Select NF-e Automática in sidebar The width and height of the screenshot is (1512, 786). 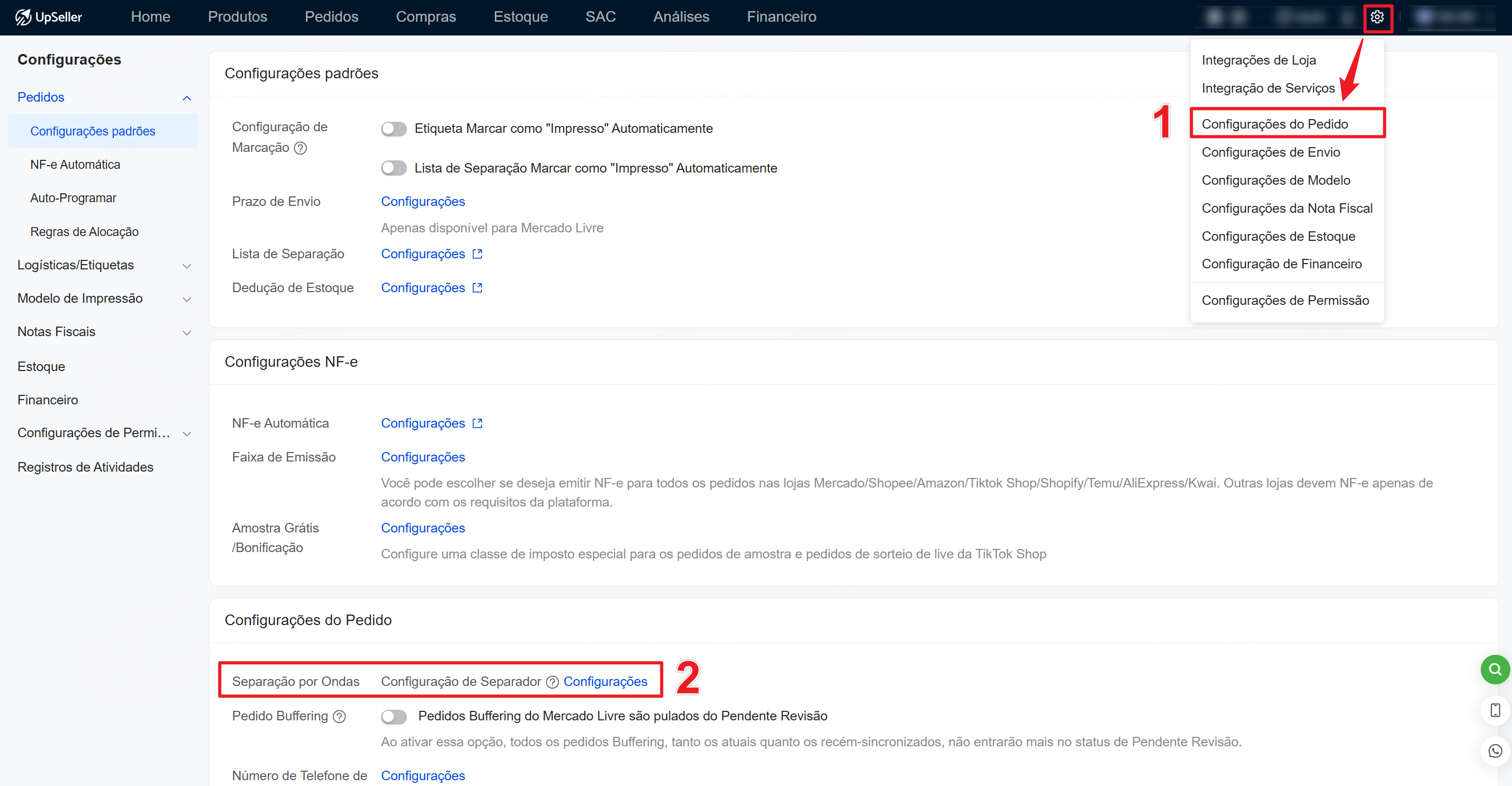(x=75, y=165)
